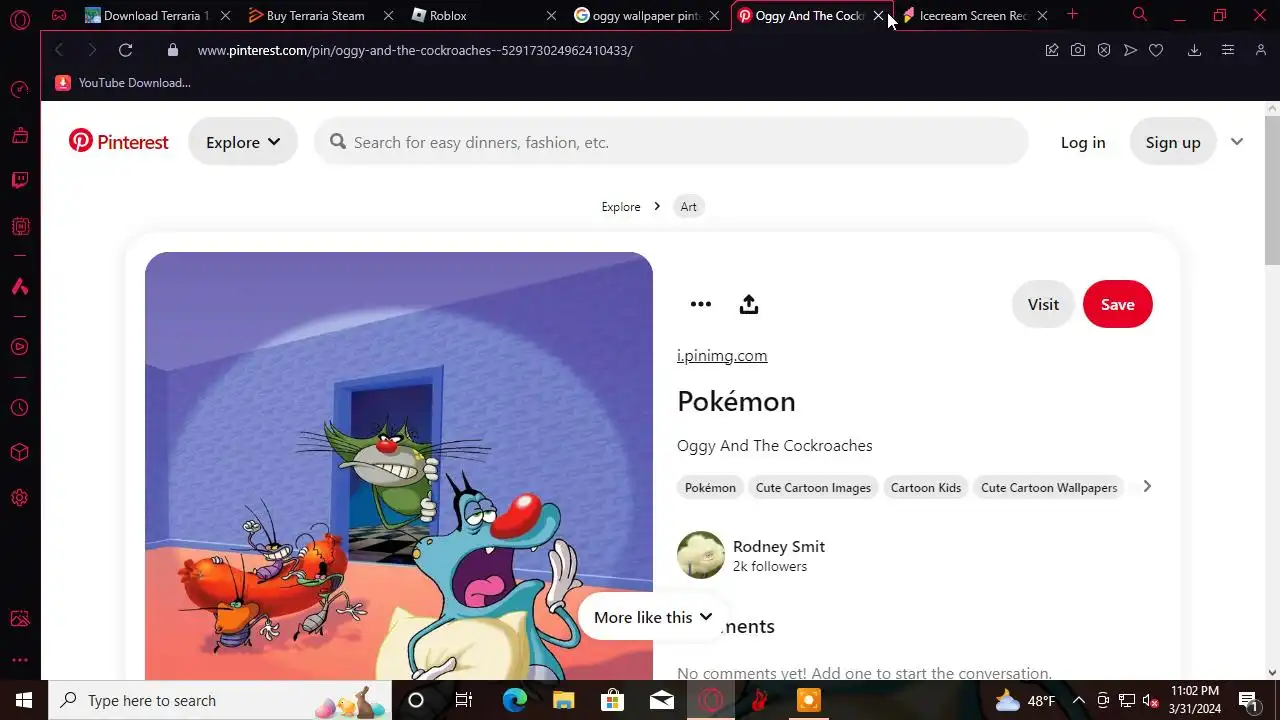Expand chevron next to Sign up
1280x720 pixels.
point(1237,142)
